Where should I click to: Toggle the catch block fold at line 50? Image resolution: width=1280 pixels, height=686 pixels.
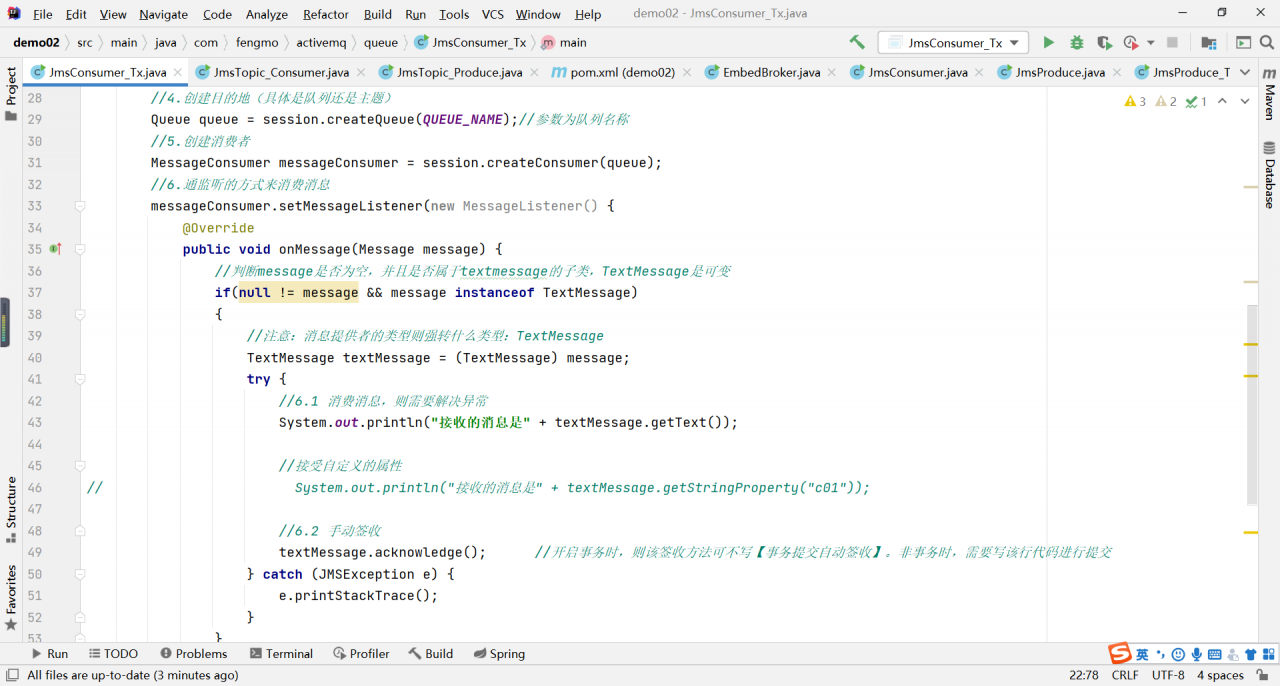point(79,574)
